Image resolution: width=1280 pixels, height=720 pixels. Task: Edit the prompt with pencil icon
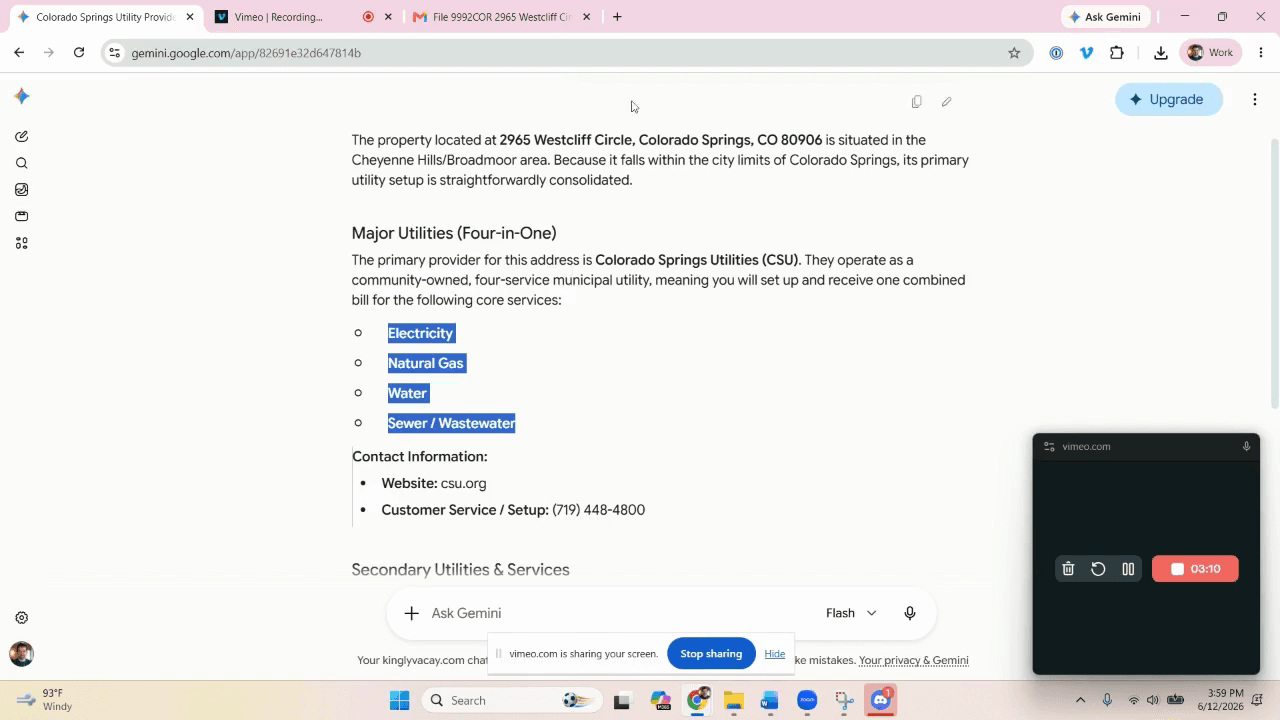tap(947, 101)
